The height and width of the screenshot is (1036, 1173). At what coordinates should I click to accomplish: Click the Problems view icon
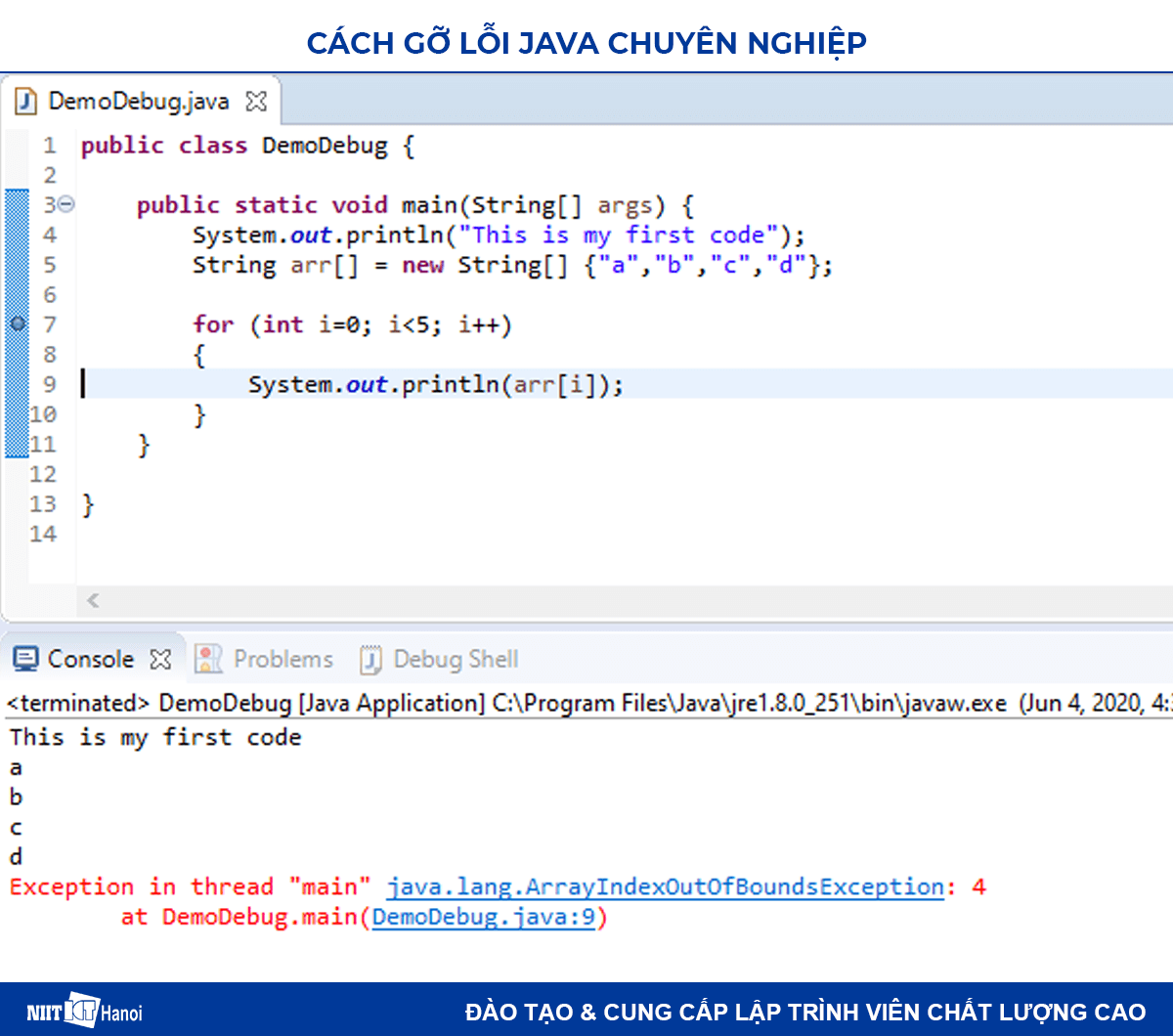pos(208,659)
